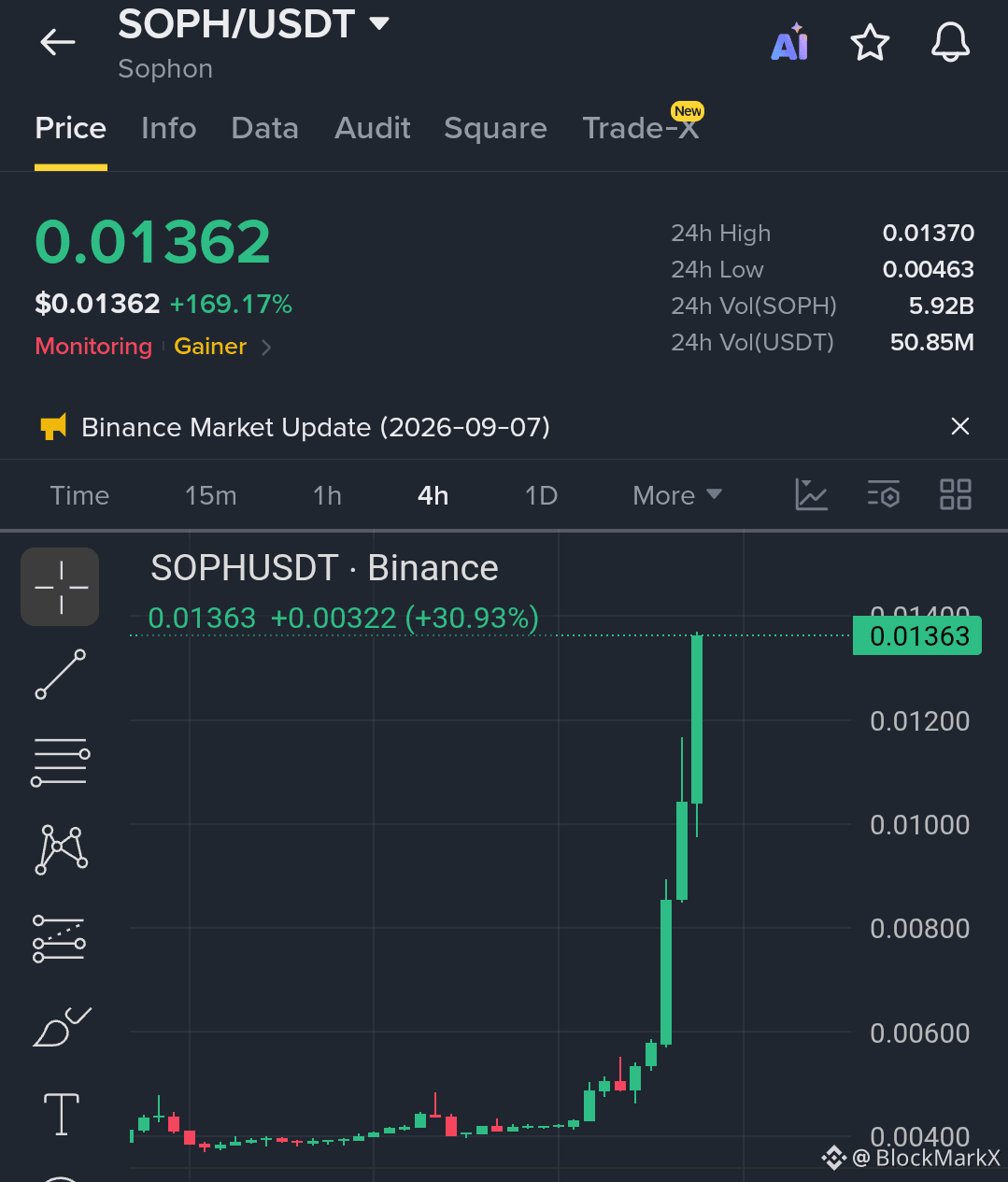
Task: Tap the back arrow icon
Action: tap(58, 43)
